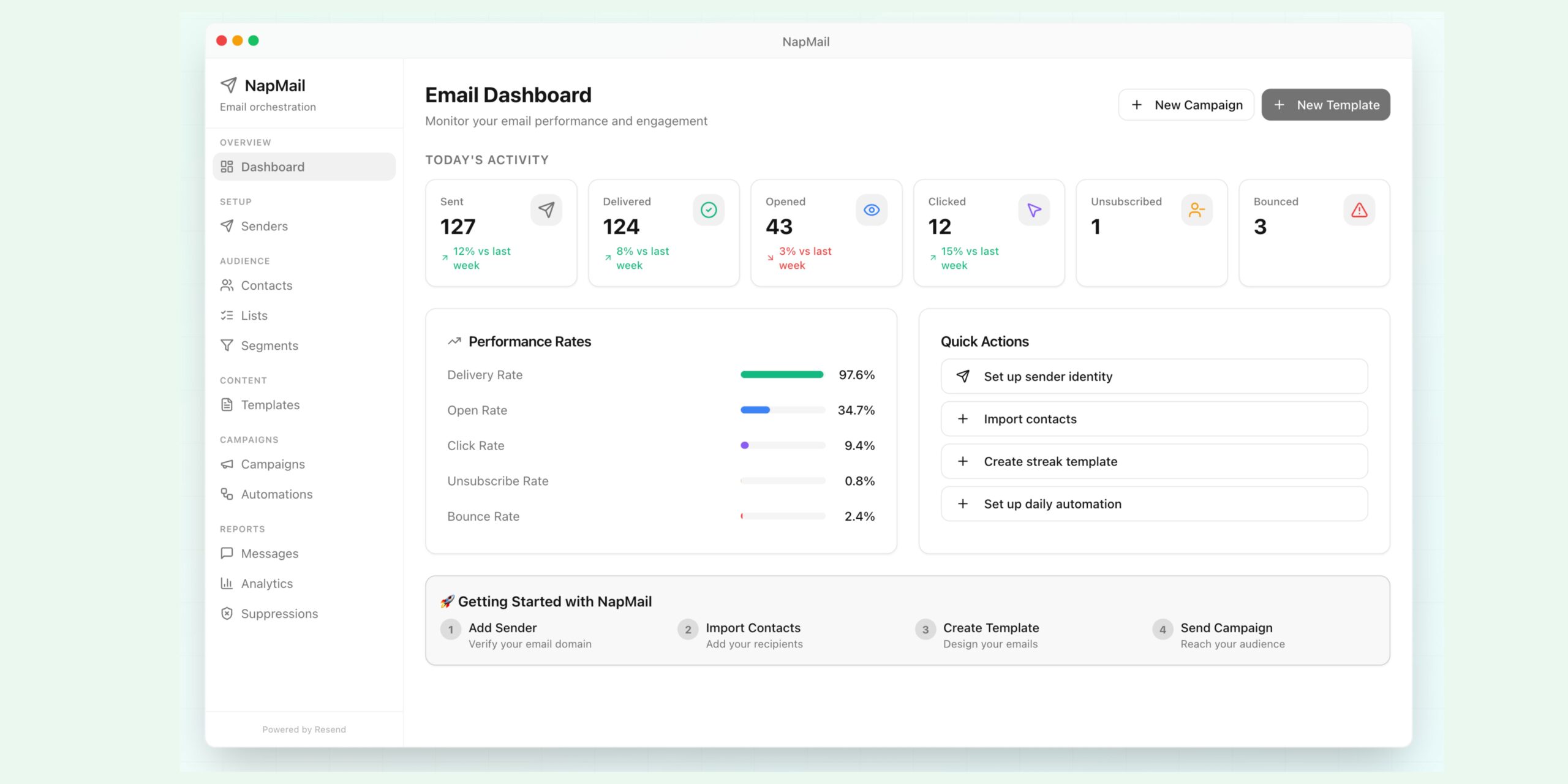The image size is (1568, 784).
Task: Click the Performance Rates trend icon
Action: click(x=454, y=341)
